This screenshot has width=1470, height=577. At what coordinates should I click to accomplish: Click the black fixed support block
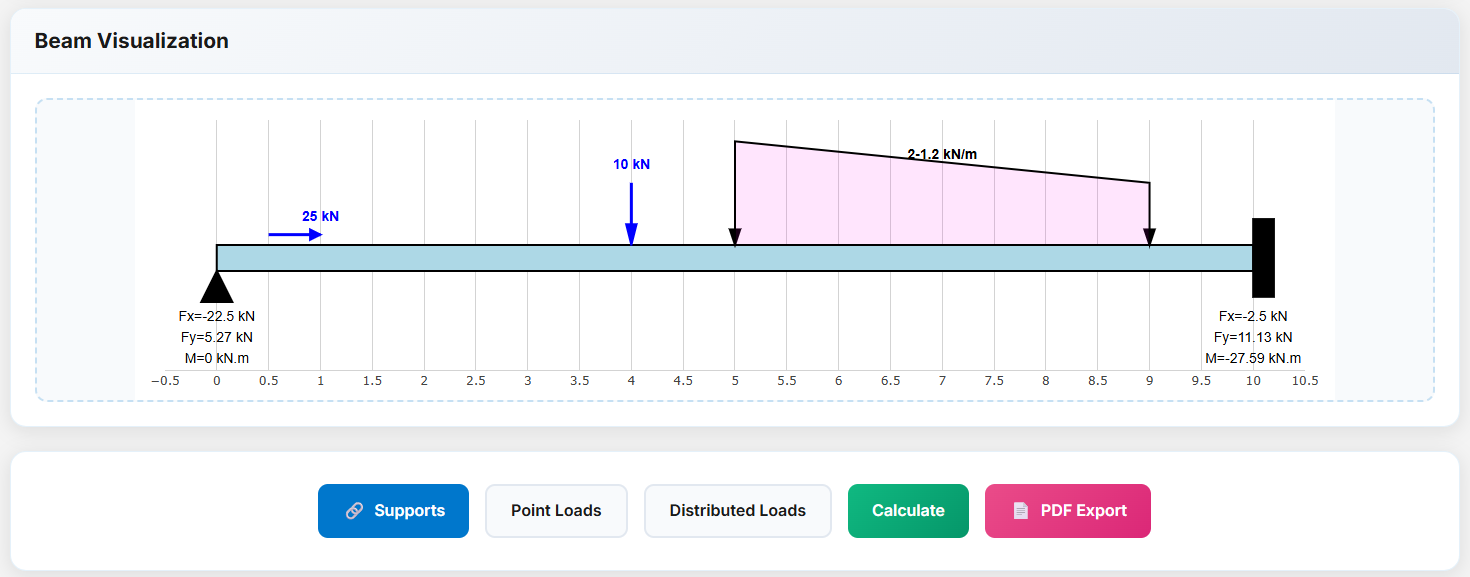1263,257
